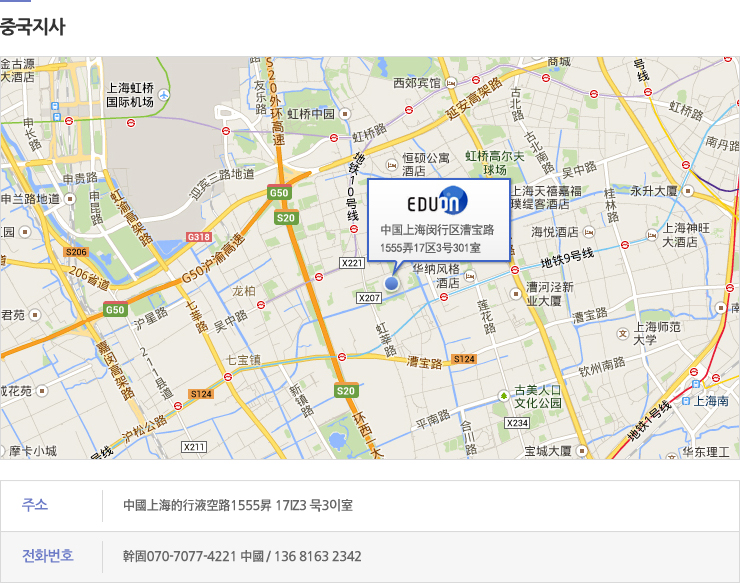Click popup address line 中国上海闵行区漕宝路
The width and height of the screenshot is (740, 583).
click(x=437, y=230)
